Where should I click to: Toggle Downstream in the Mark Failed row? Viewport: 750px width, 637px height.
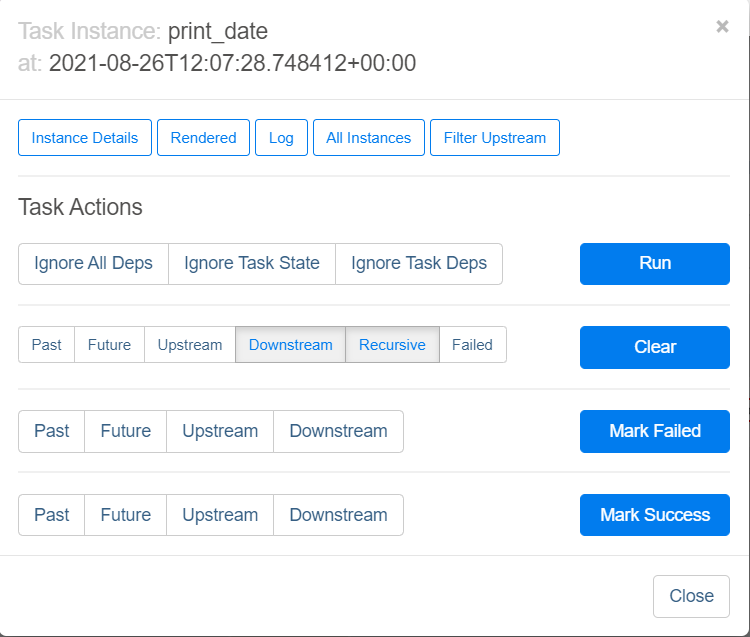pos(339,431)
